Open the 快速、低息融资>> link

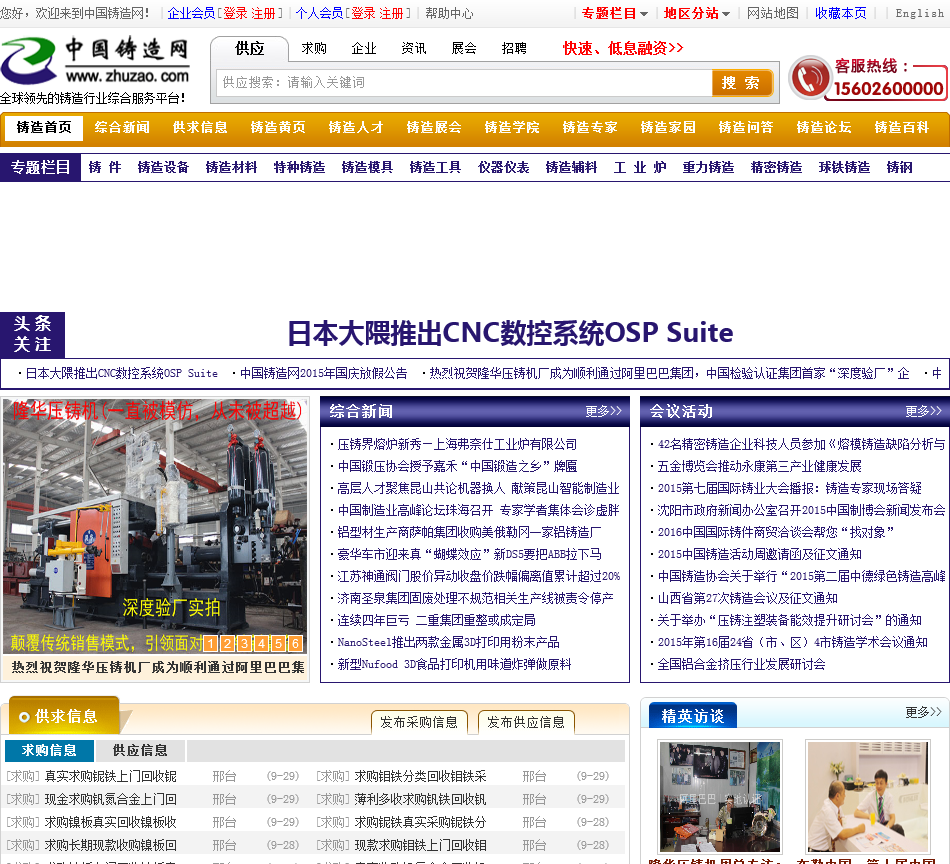coord(623,48)
